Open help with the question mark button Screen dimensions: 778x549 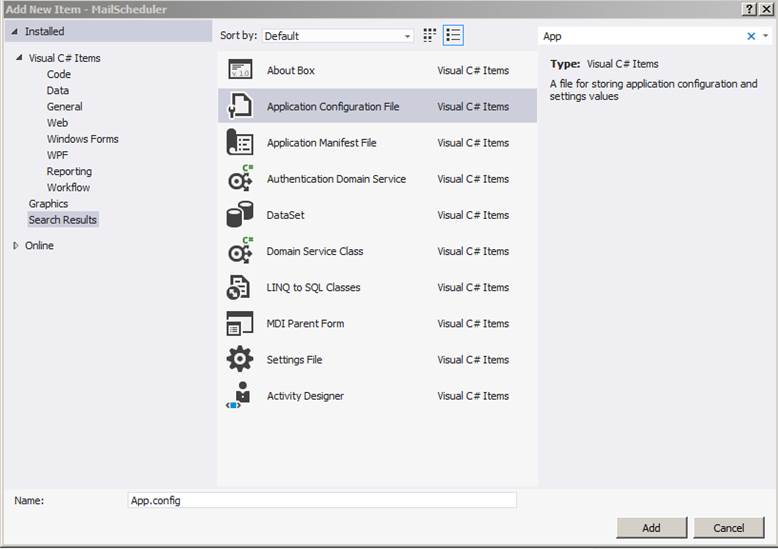(749, 9)
